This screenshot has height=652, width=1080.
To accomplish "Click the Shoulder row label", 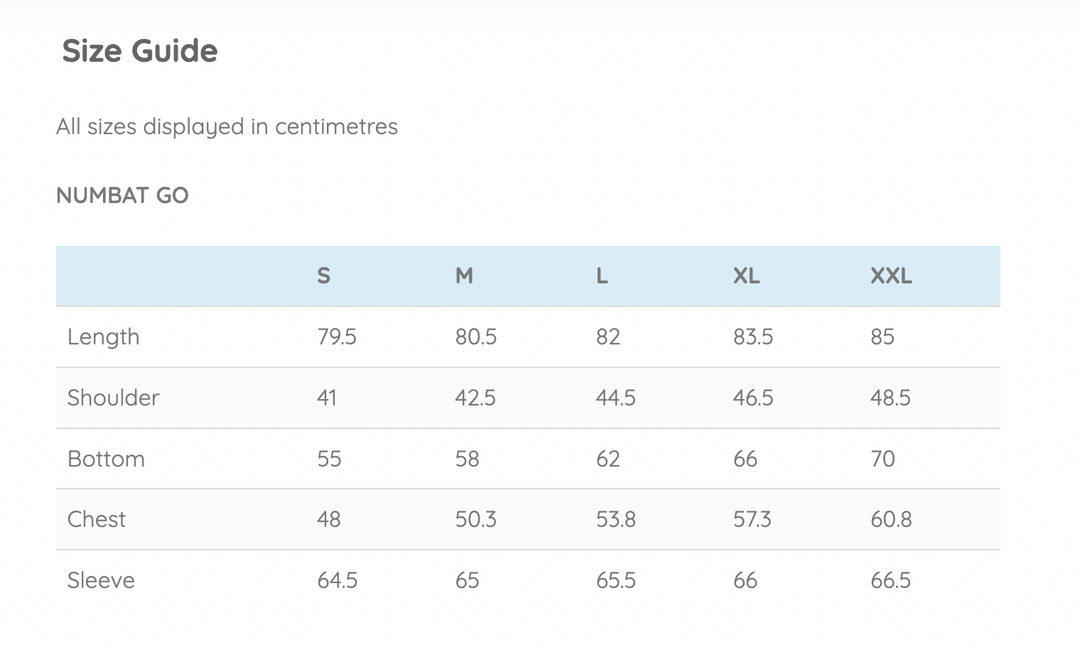I will click(113, 398).
